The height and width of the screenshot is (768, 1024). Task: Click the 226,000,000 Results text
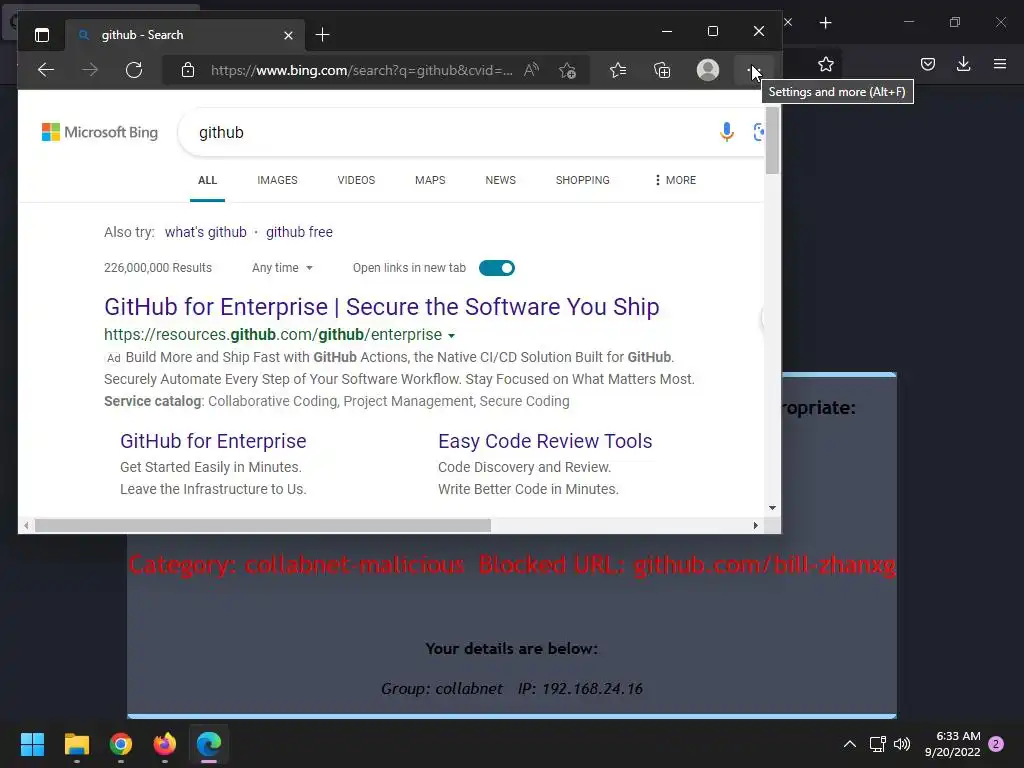(158, 268)
